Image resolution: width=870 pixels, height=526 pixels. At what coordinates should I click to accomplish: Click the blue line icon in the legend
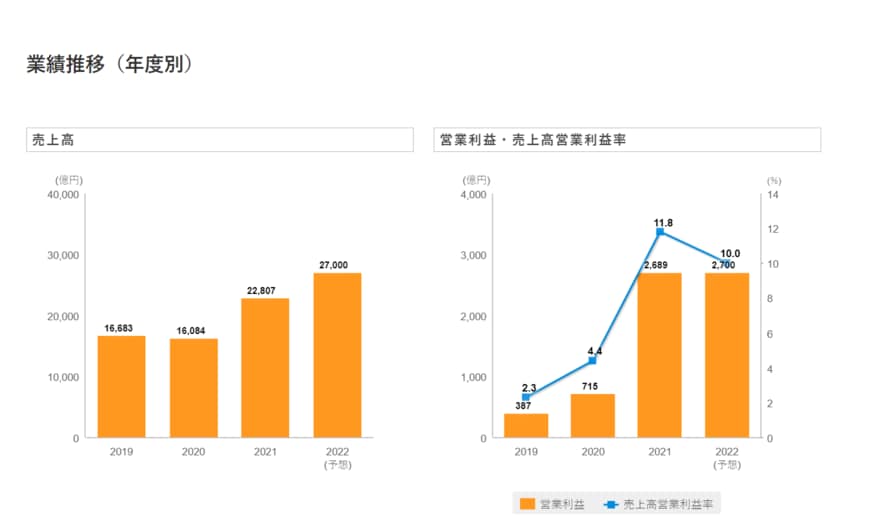pos(609,504)
